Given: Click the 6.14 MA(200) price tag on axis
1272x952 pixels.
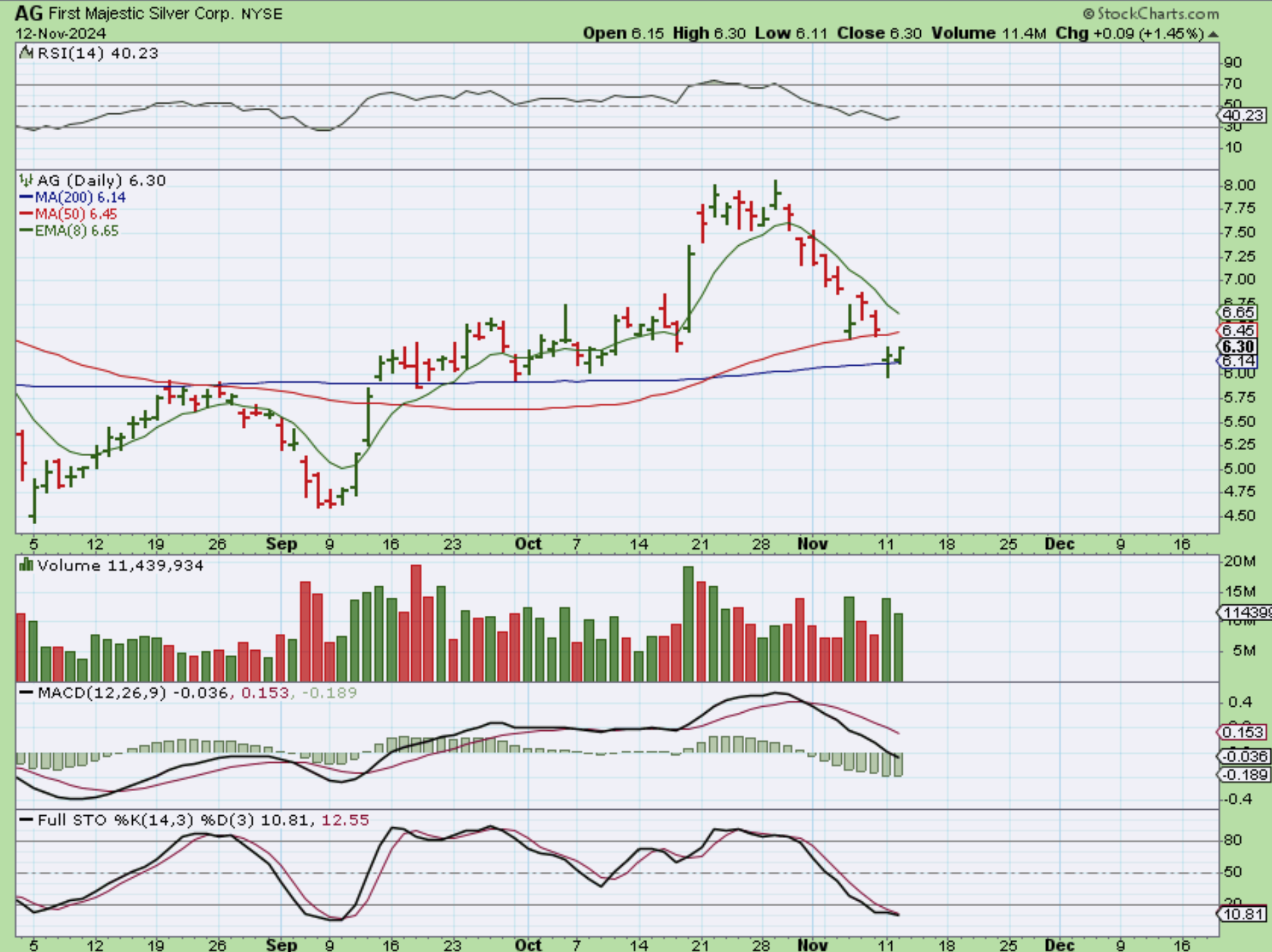Looking at the screenshot, I should (x=1236, y=362).
